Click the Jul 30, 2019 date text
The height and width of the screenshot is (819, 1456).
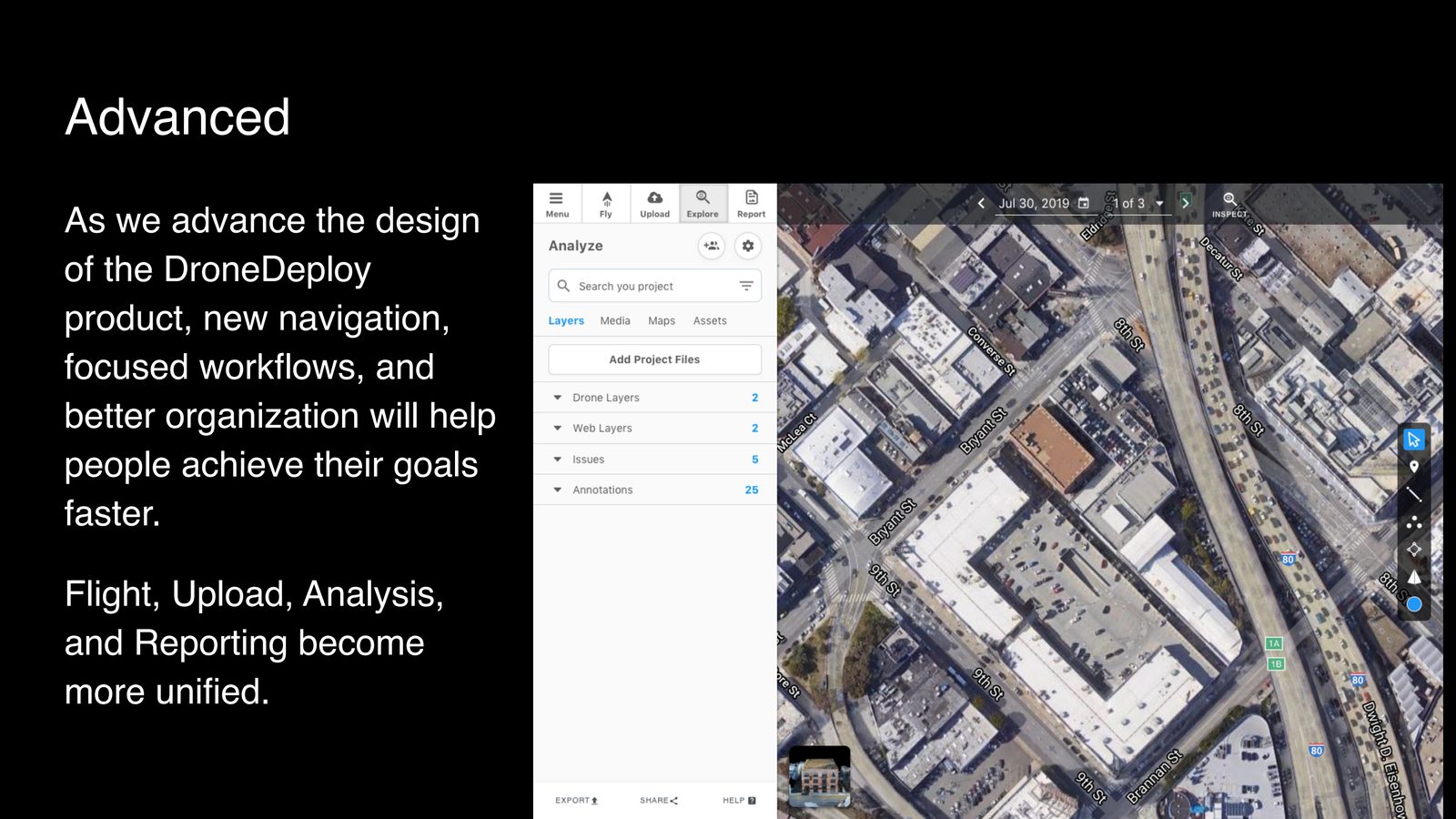(1034, 204)
